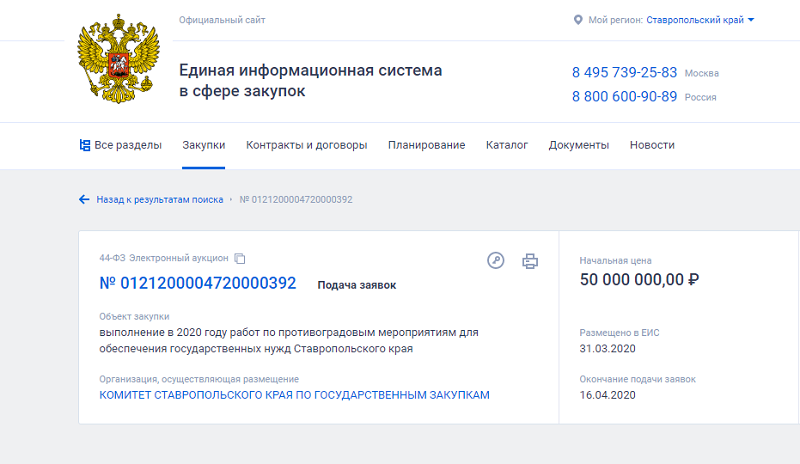
Task: Click the Moscow phone number 8 495 739-25-83
Action: click(624, 73)
